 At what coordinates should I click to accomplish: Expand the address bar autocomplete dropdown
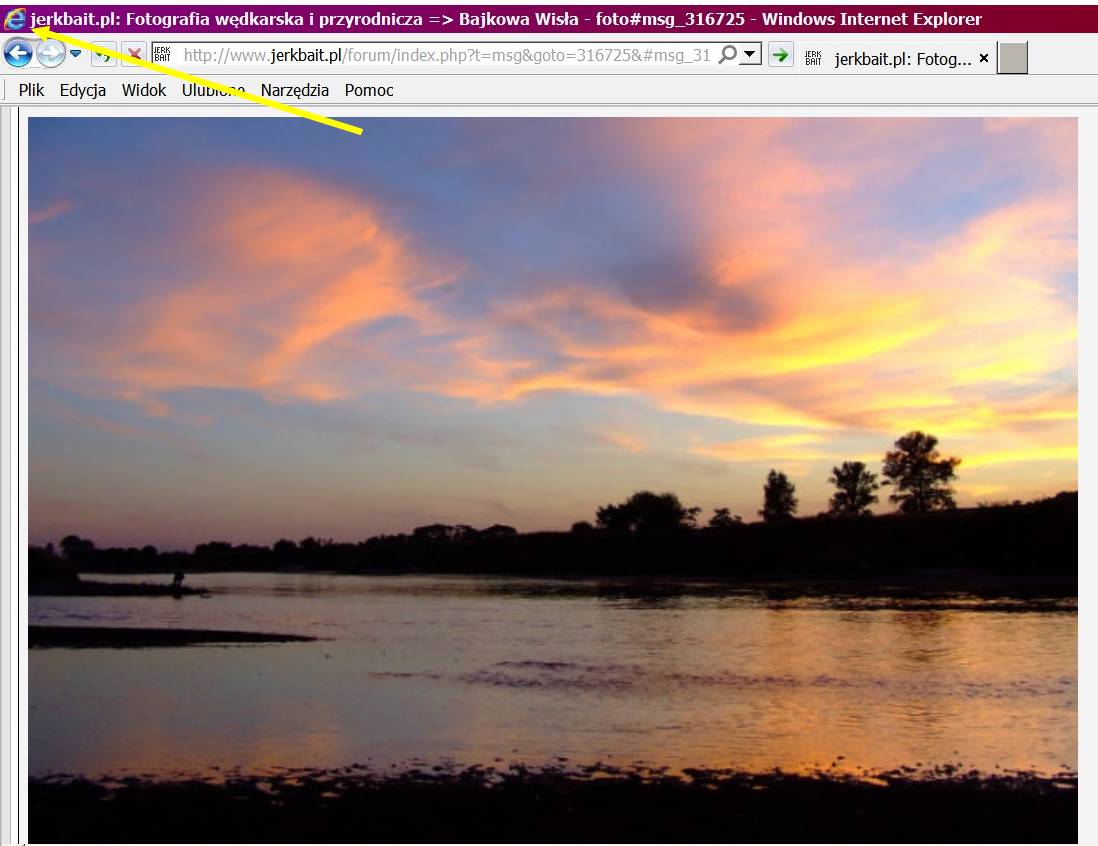coord(749,56)
